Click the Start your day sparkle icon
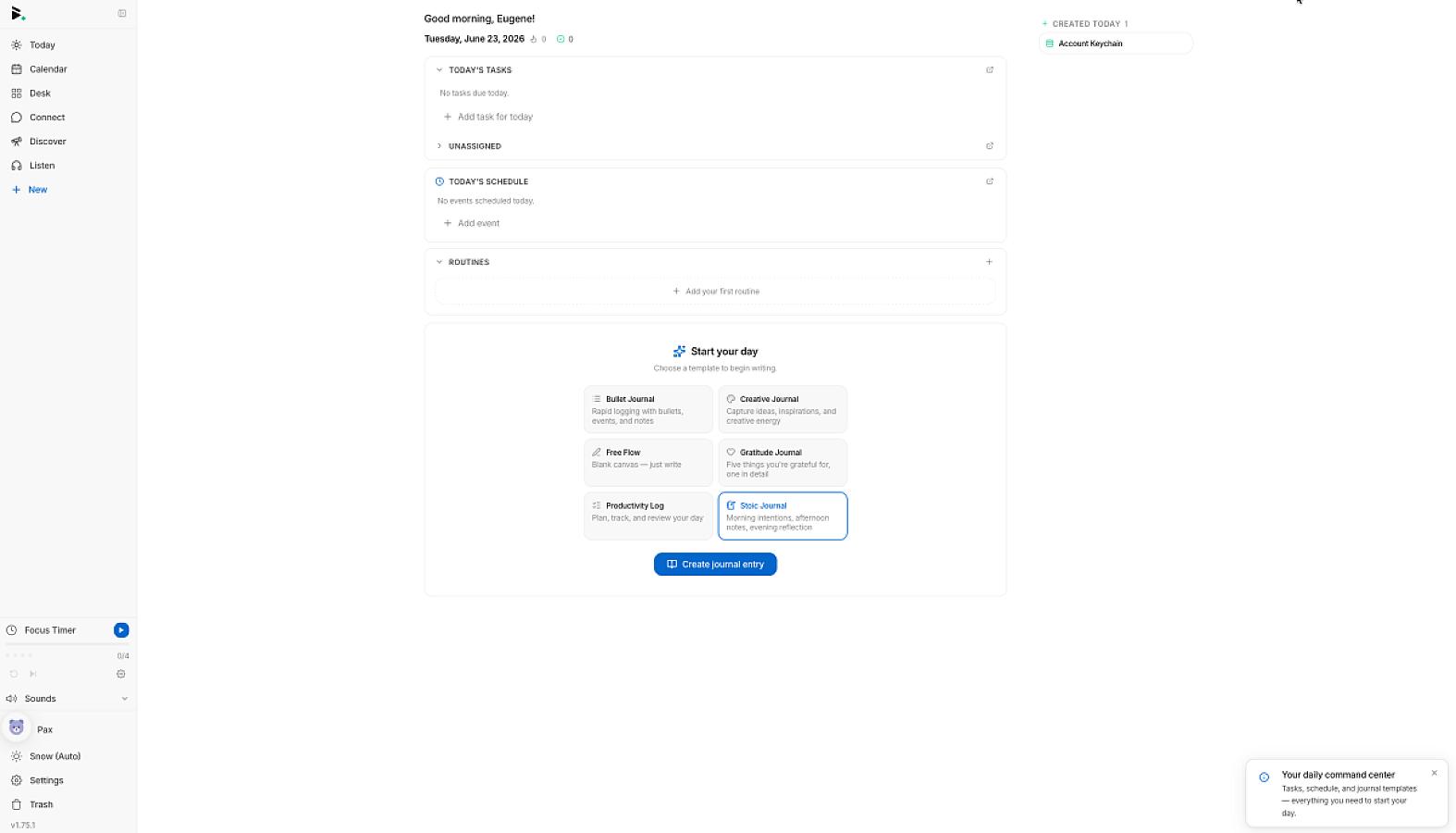Screen dimensions: 1456x833 [x=679, y=352]
